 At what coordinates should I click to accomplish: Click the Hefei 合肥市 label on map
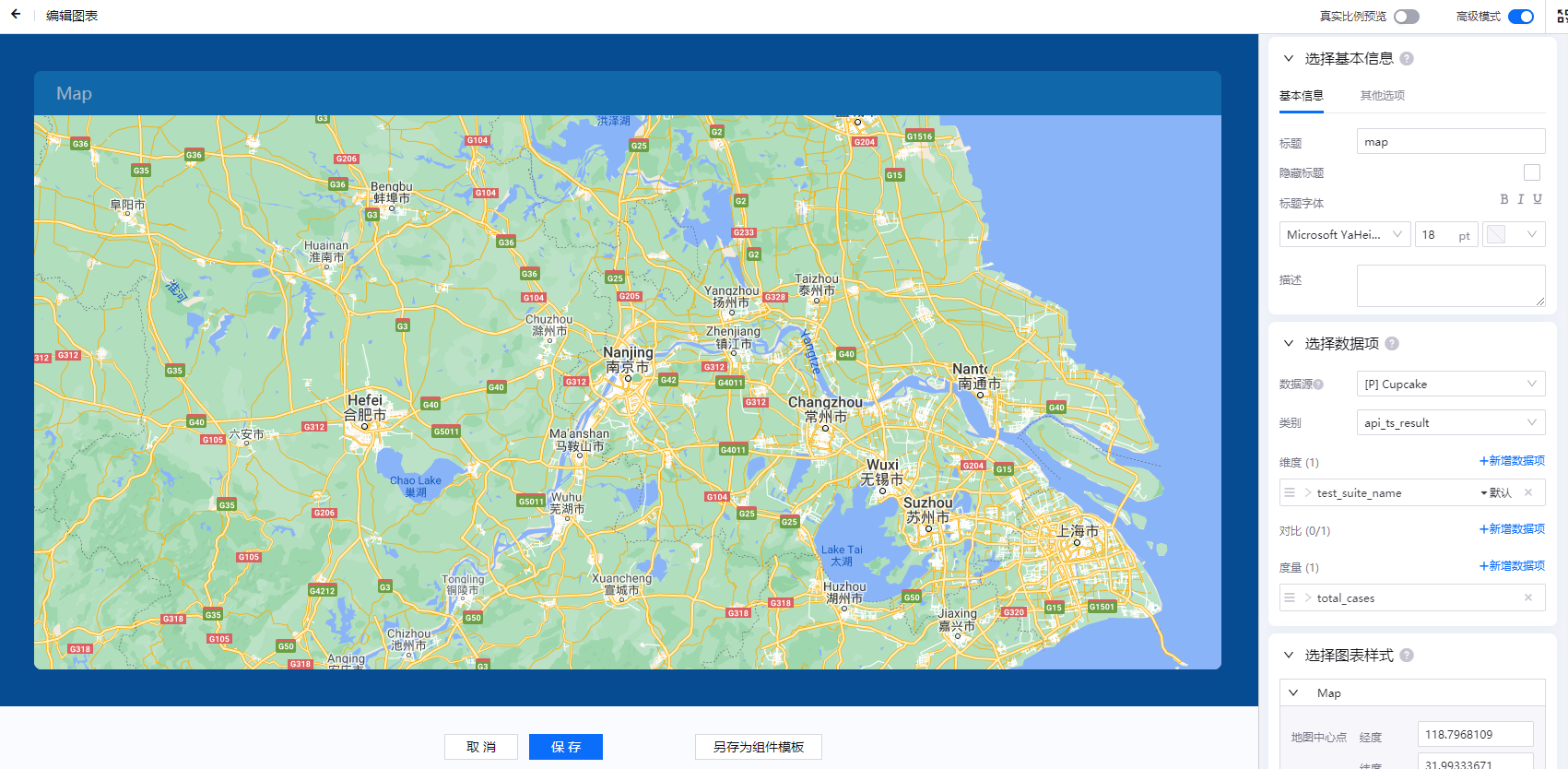tap(365, 408)
